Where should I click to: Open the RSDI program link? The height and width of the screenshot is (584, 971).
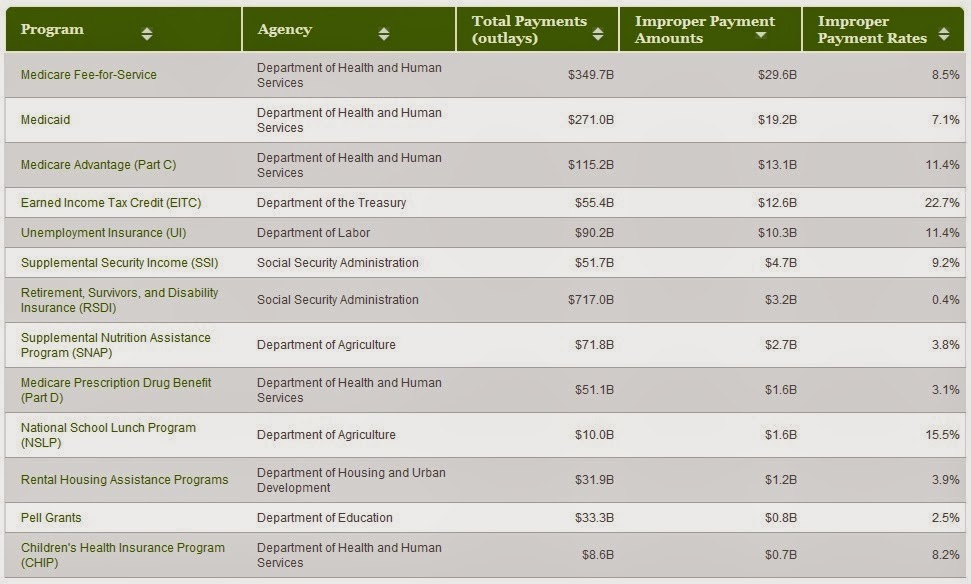[120, 300]
